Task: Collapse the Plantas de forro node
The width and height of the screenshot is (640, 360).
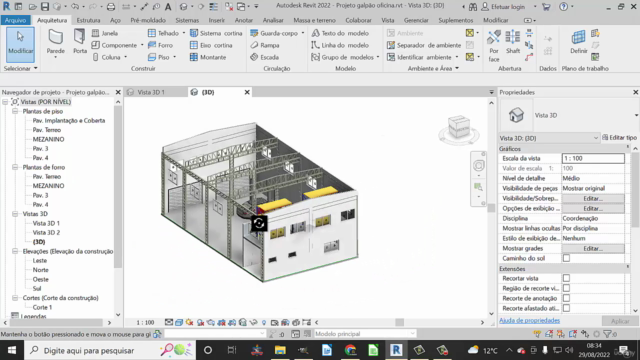Action: 15,167
